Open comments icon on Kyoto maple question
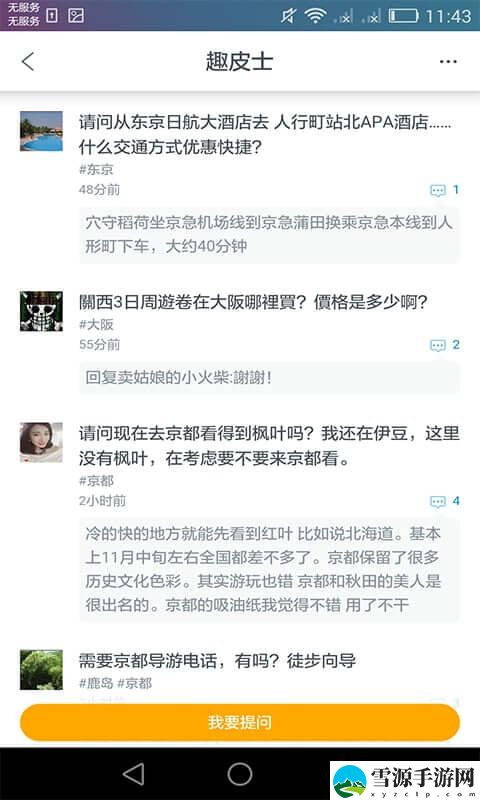This screenshot has height=800, width=480. click(x=438, y=502)
